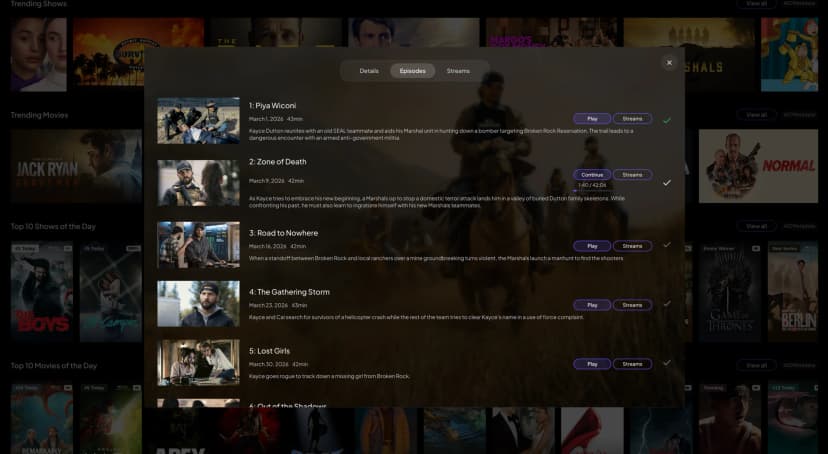Open Streams for Zone of Death
Screen dimensions: 828x454
632,175
